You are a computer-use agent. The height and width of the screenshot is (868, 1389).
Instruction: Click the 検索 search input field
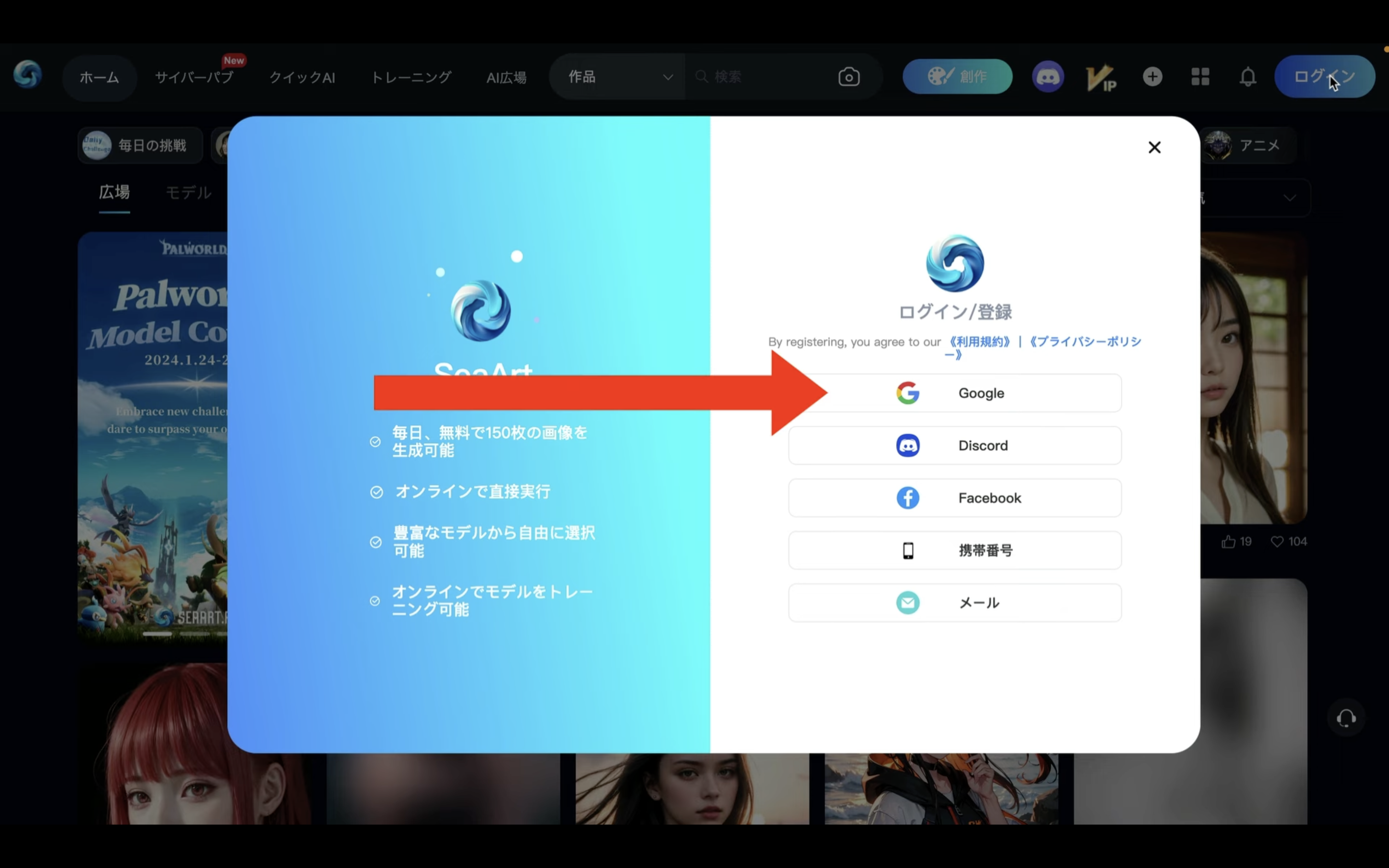(761, 76)
